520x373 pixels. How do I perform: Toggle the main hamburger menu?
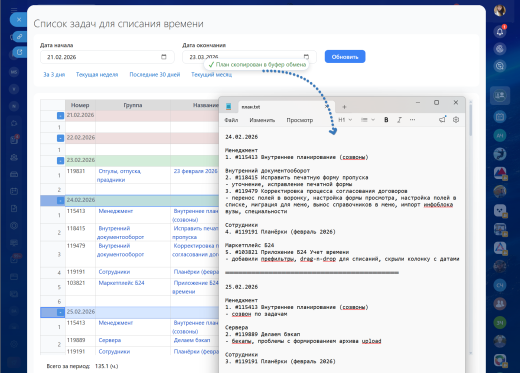click(14, 9)
